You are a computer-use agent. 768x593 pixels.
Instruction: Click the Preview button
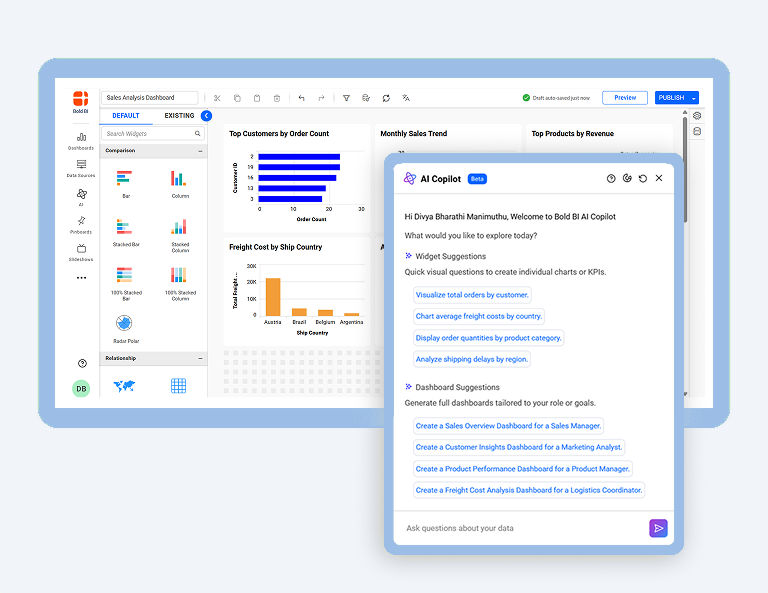625,98
